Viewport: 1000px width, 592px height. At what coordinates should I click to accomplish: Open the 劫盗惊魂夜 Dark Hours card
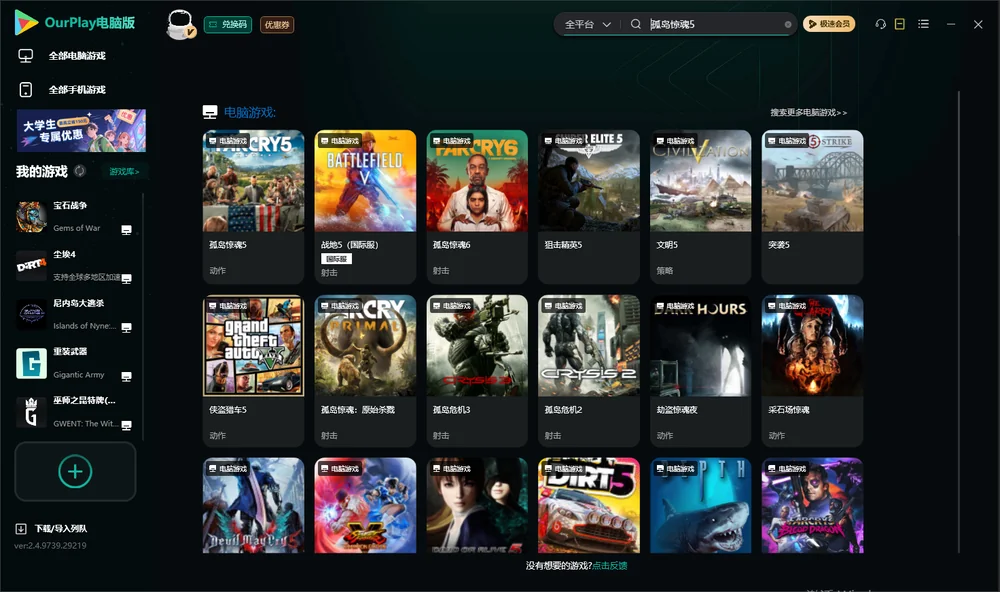(701, 371)
